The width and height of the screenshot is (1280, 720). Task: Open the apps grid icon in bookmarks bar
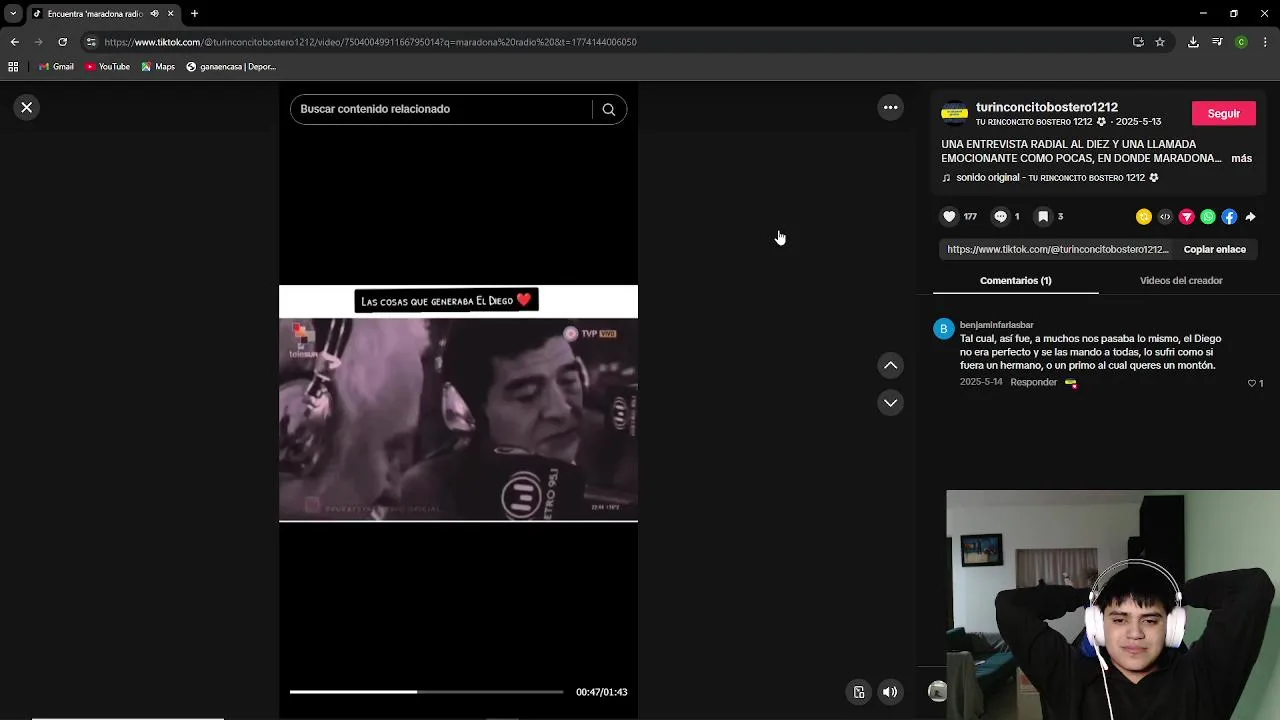[x=13, y=67]
